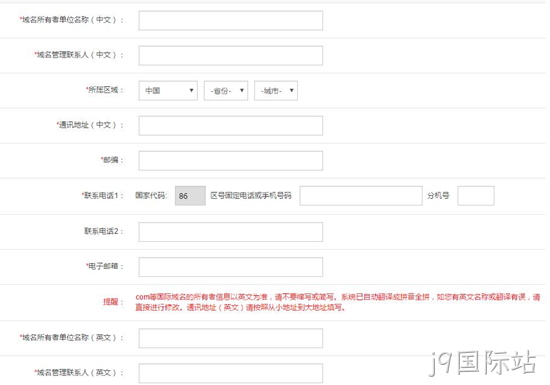550x385 pixels.
Task: Click the 域名所有者单位名称（英文） input field
Action: pyautogui.click(x=230, y=338)
